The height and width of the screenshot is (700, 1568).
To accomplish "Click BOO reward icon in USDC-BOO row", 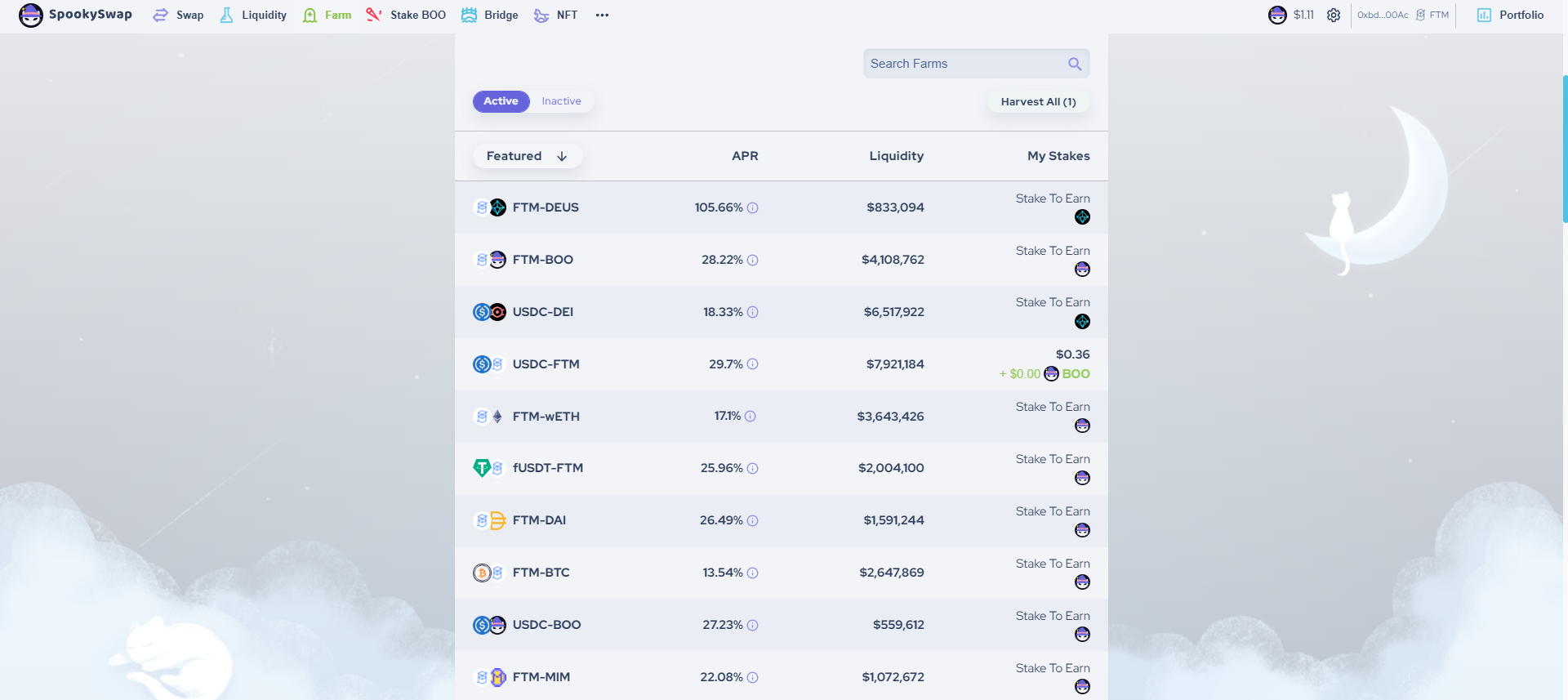I will click(x=1082, y=635).
